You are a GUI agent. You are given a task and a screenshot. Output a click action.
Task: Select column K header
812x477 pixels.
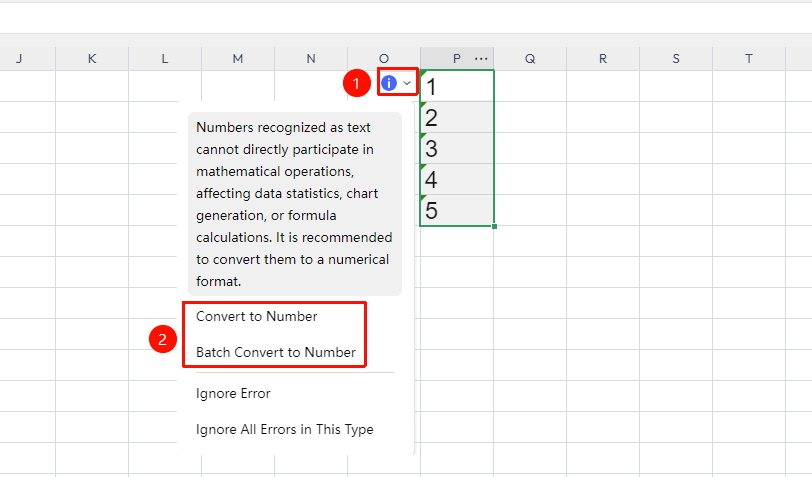tap(92, 59)
